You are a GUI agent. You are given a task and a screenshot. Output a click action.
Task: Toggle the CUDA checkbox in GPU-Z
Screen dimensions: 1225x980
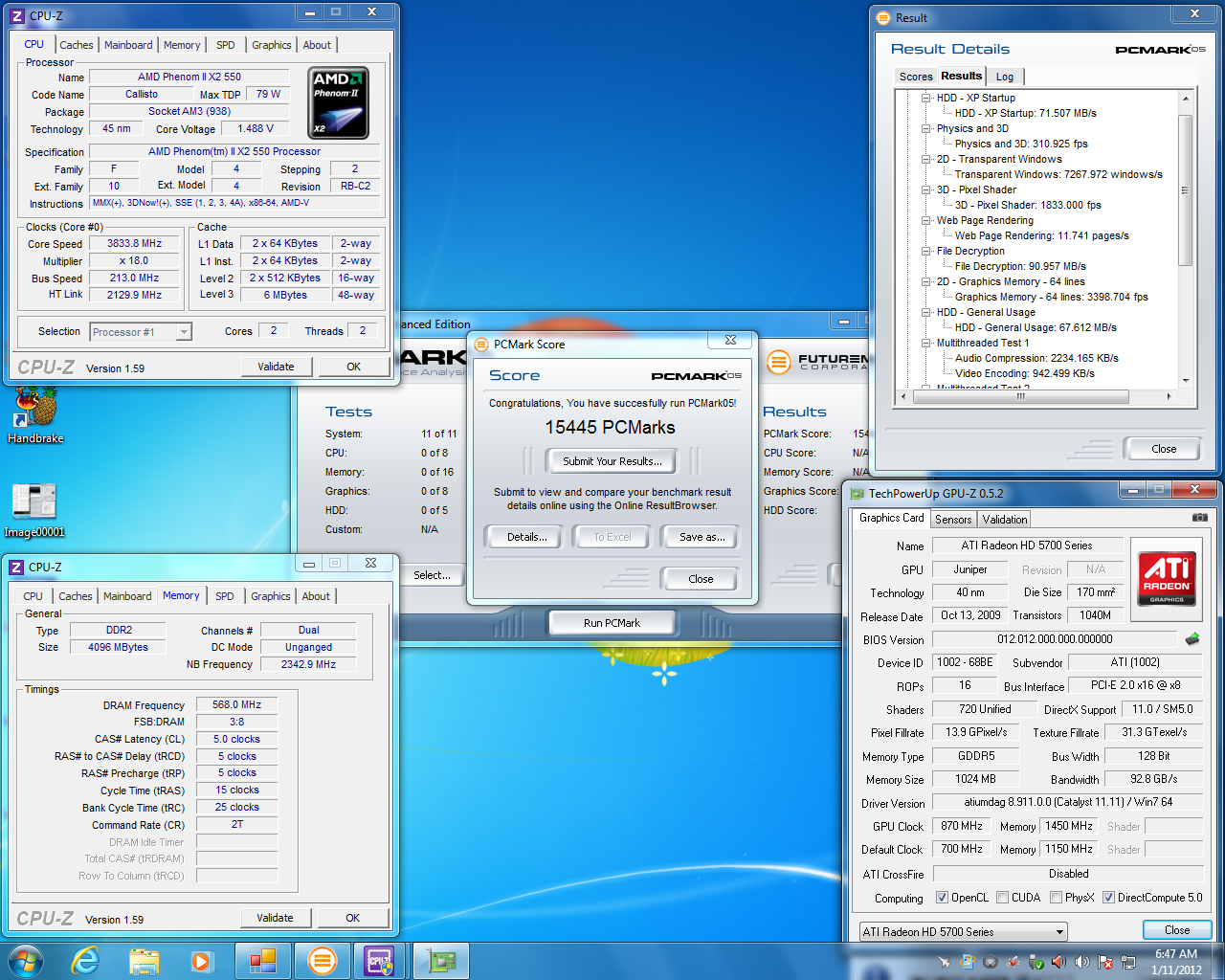coord(1003,898)
